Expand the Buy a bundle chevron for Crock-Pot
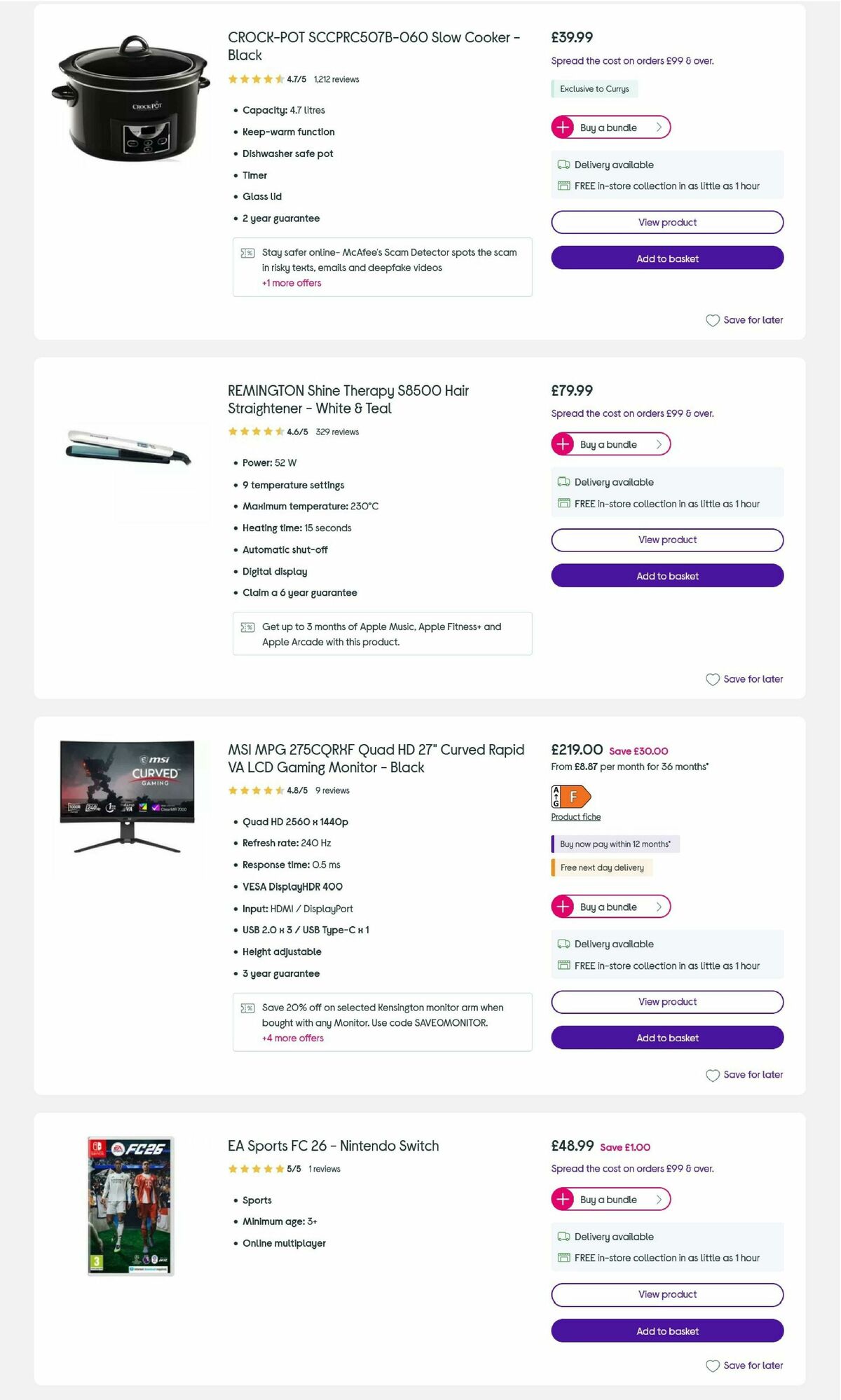Image resolution: width=841 pixels, height=1400 pixels. pyautogui.click(x=659, y=128)
